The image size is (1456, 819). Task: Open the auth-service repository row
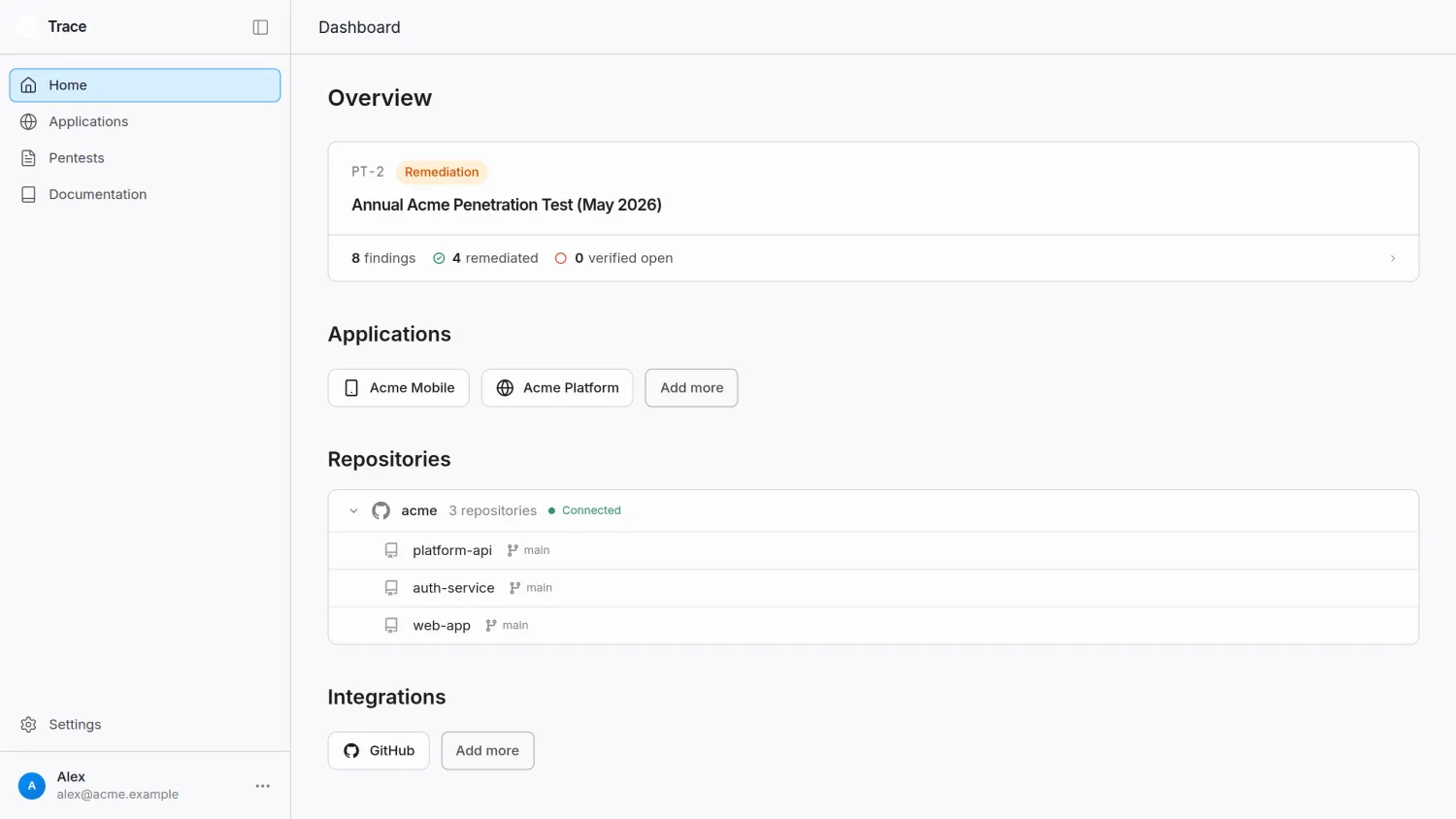pos(873,588)
